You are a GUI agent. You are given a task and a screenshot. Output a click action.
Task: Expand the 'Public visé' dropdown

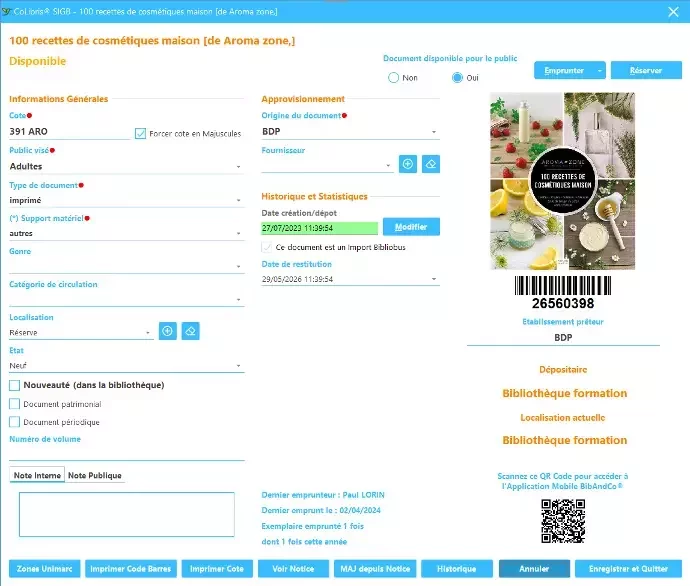[x=239, y=167]
